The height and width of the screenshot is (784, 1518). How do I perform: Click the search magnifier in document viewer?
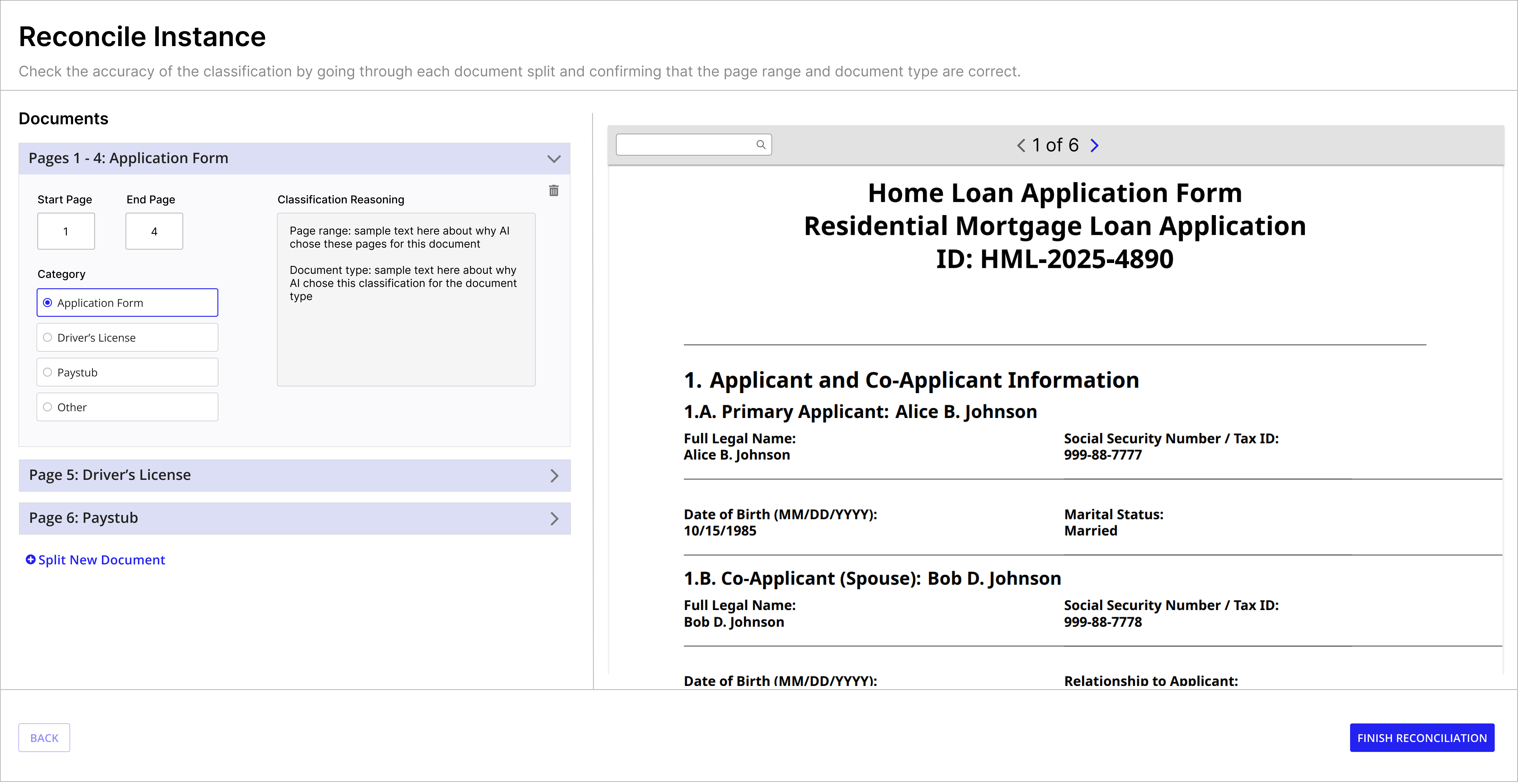coord(761,144)
